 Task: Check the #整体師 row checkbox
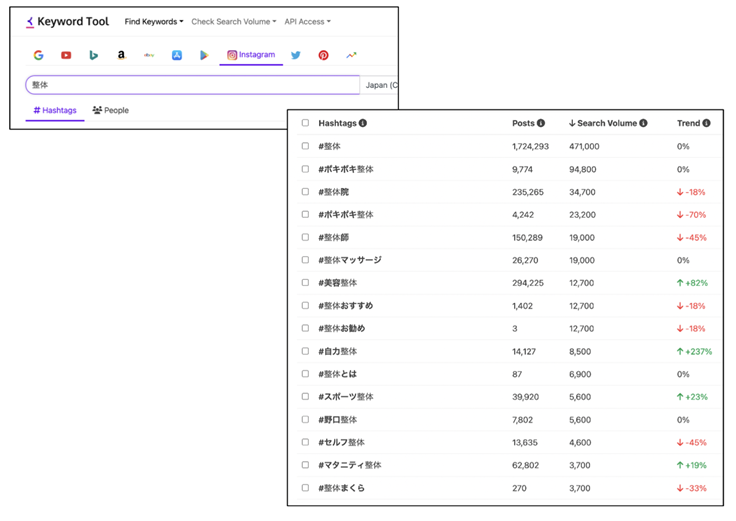point(306,237)
